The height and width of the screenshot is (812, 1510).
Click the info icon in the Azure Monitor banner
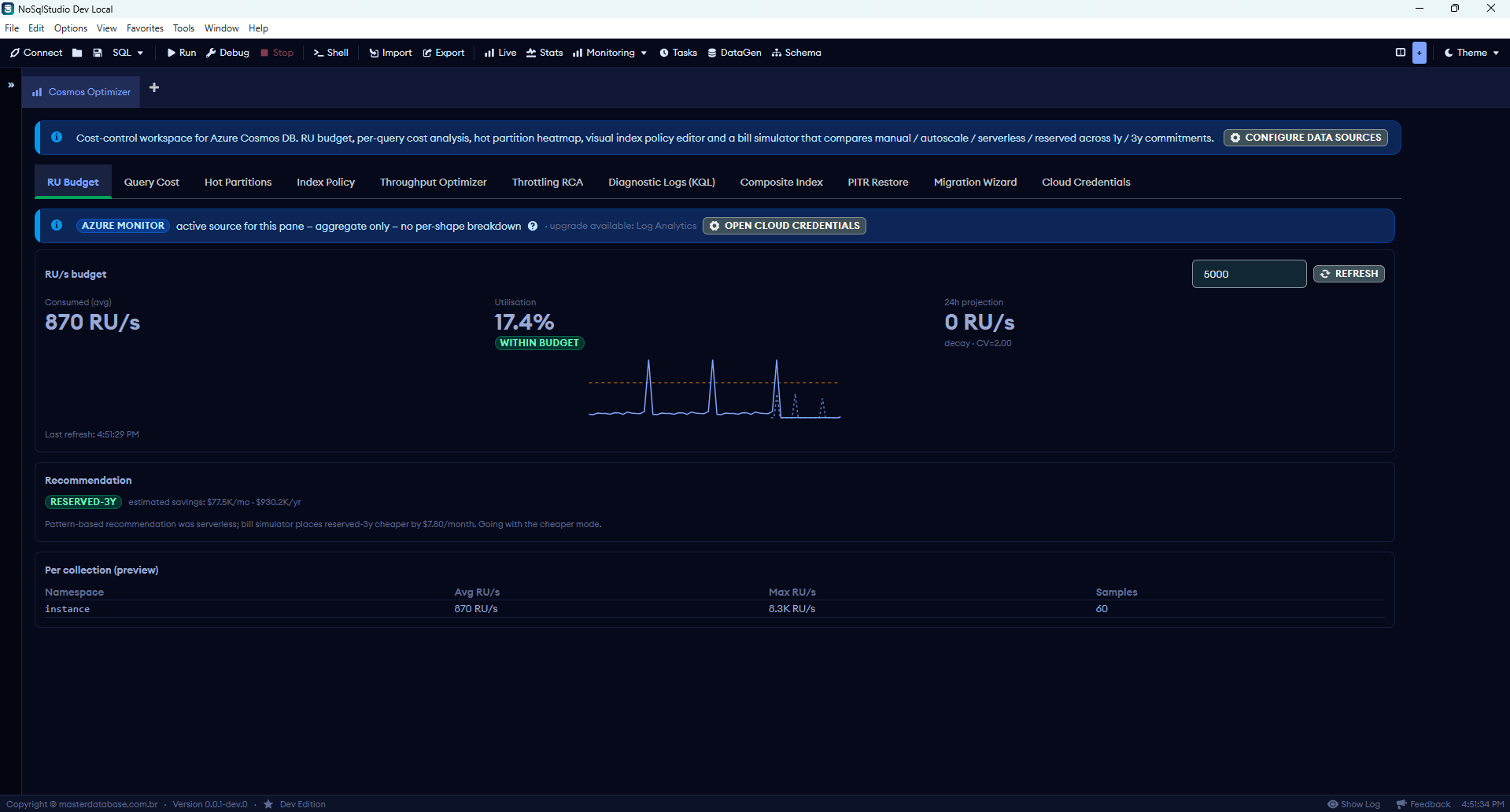57,225
